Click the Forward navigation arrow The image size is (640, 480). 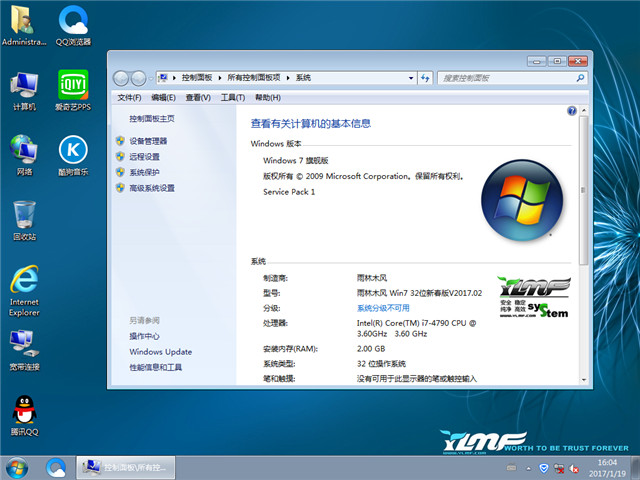(x=138, y=78)
